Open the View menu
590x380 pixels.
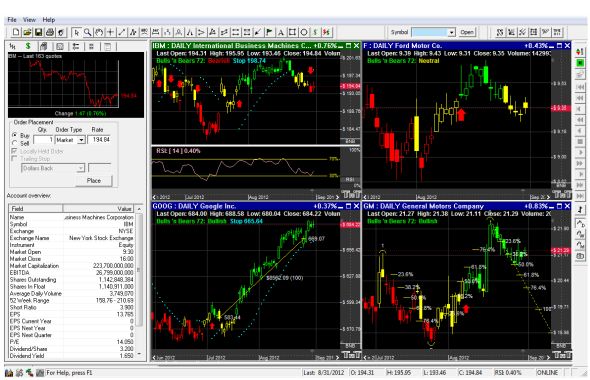29,20
